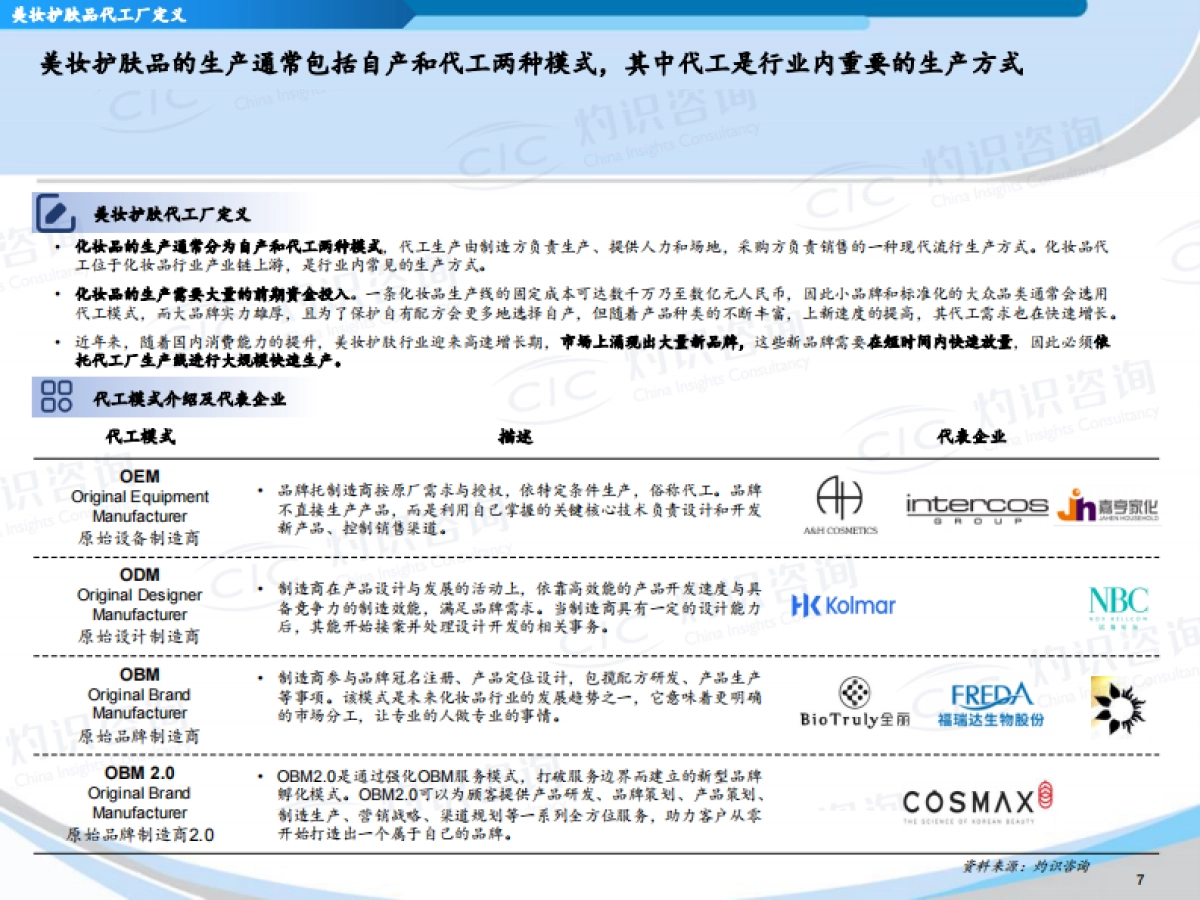Select the FREDA 福瑞达生物股份 logo

tap(991, 705)
